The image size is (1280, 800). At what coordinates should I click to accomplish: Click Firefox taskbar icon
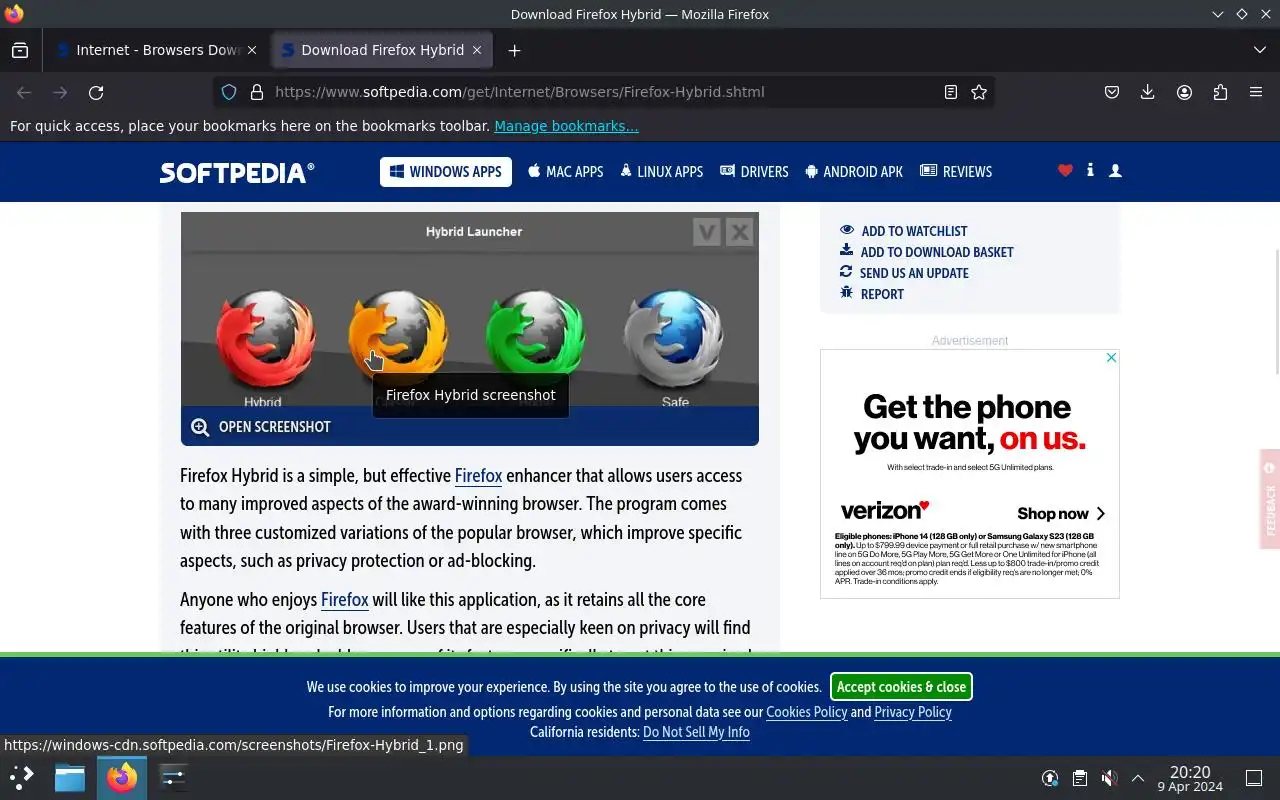click(122, 777)
